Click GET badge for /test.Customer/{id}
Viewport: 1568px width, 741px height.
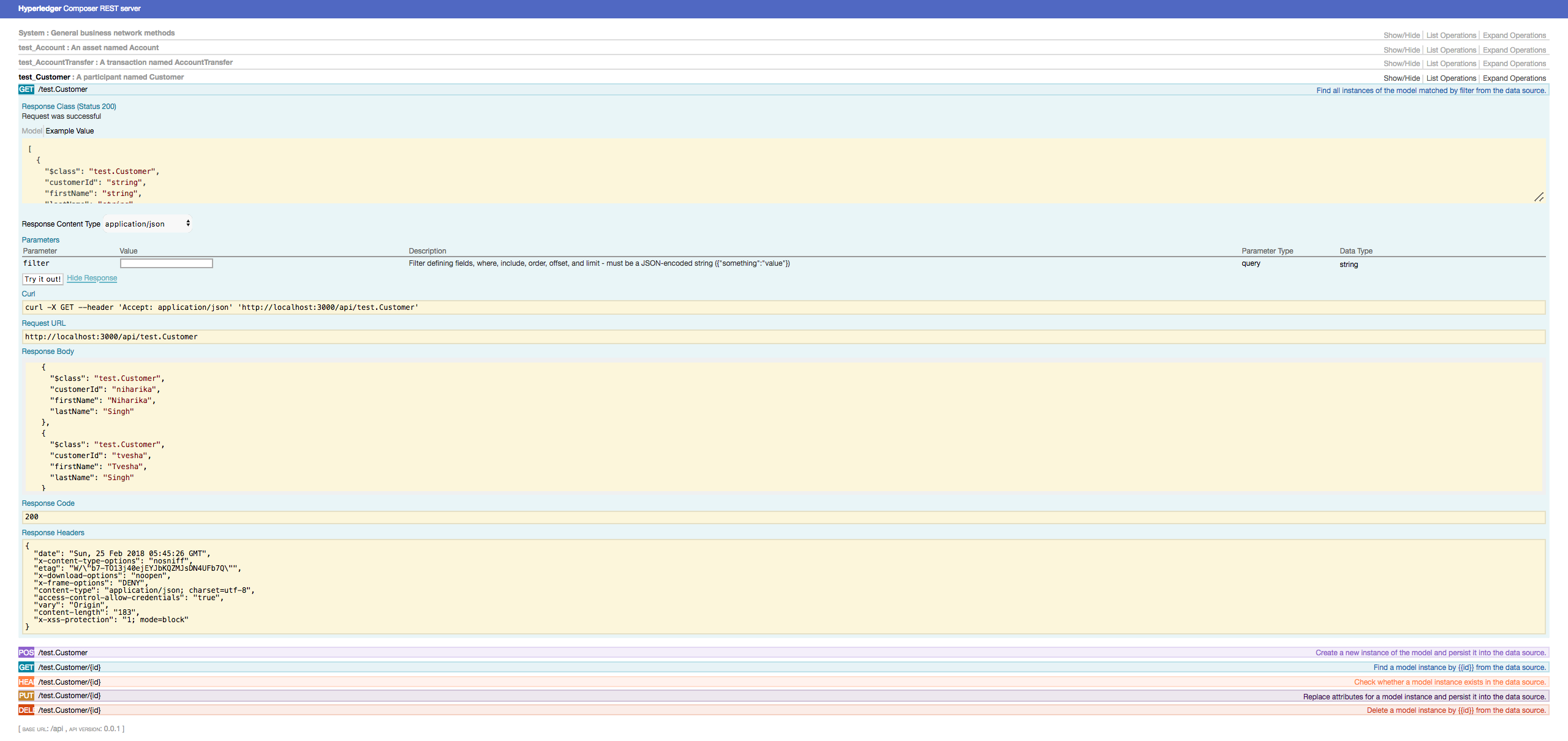pyautogui.click(x=26, y=668)
